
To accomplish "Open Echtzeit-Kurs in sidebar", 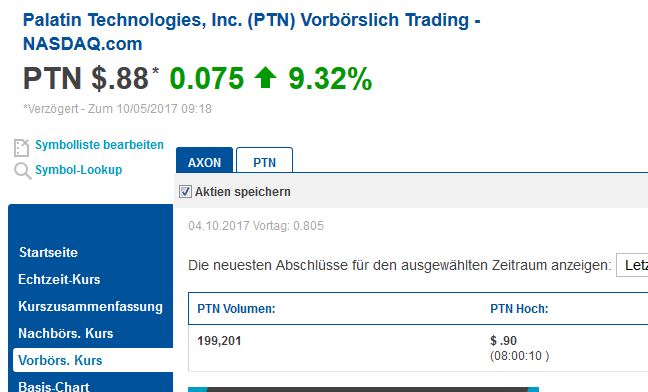I will tap(59, 279).
